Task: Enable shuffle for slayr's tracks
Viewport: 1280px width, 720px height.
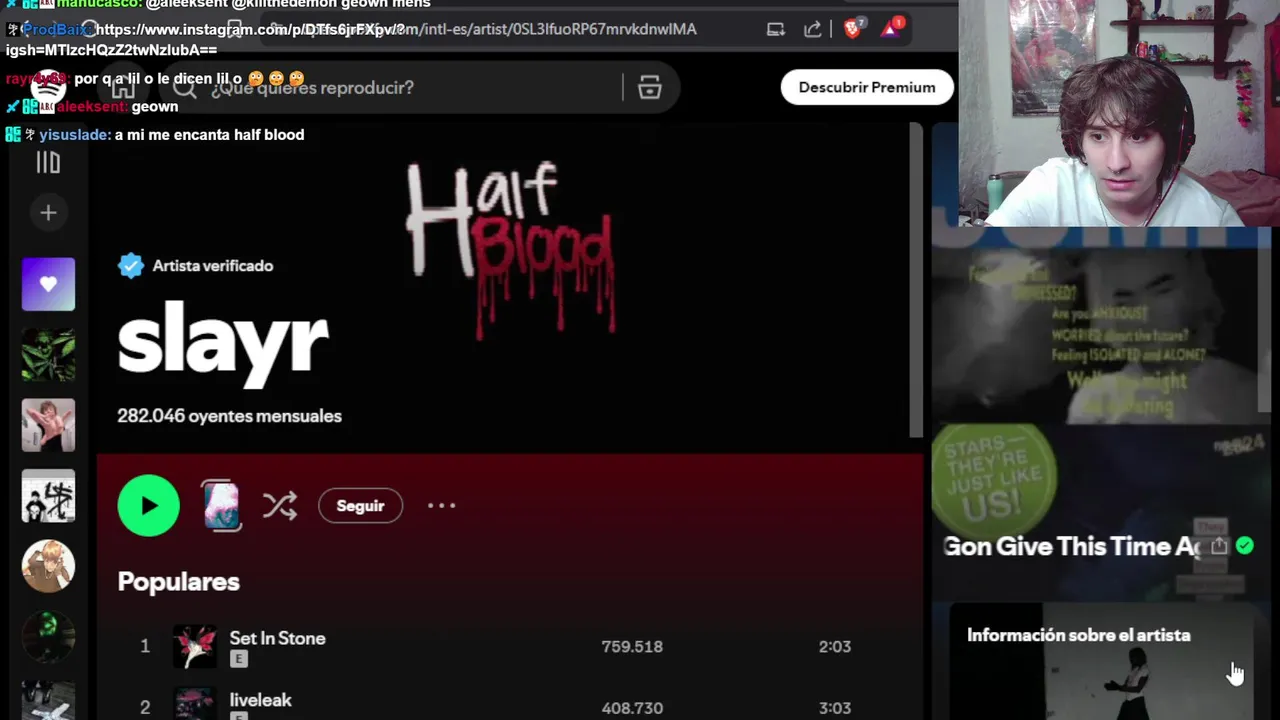Action: 280,505
